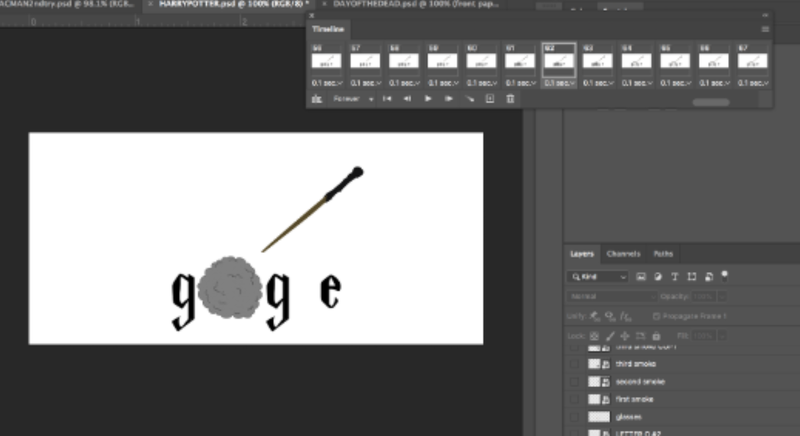Select next frame button in Timeline
Image resolution: width=800 pixels, height=436 pixels.
click(x=448, y=99)
